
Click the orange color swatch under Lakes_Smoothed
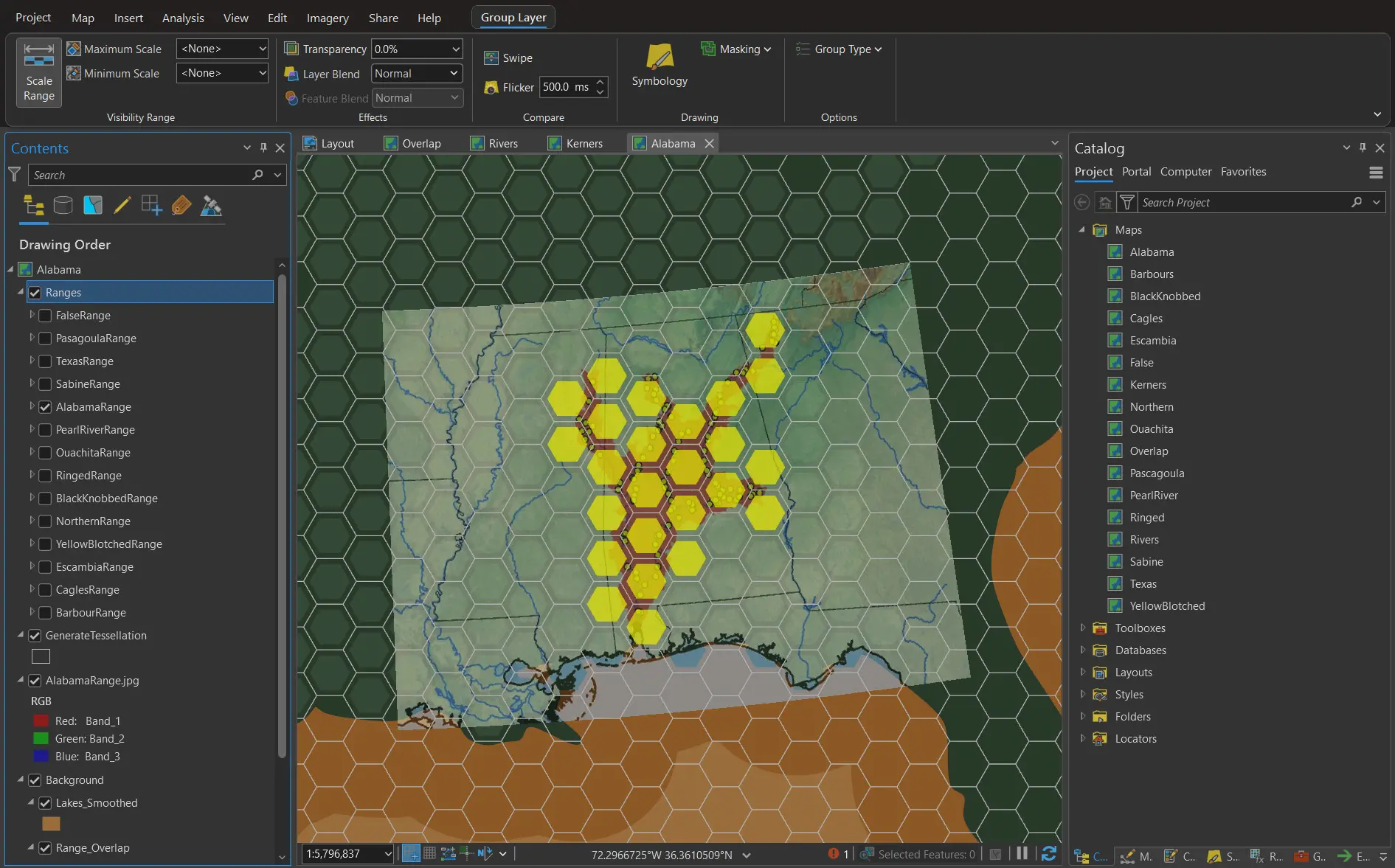pyautogui.click(x=51, y=824)
